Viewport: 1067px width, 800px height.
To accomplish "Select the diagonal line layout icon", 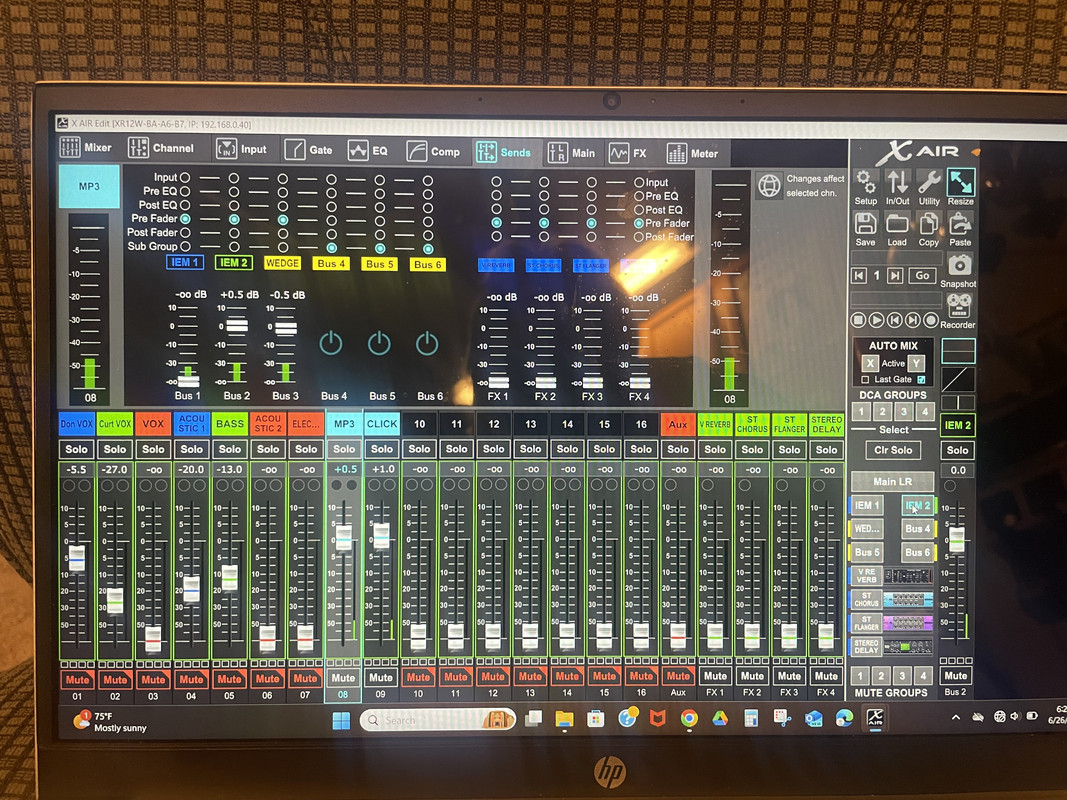I will point(958,380).
